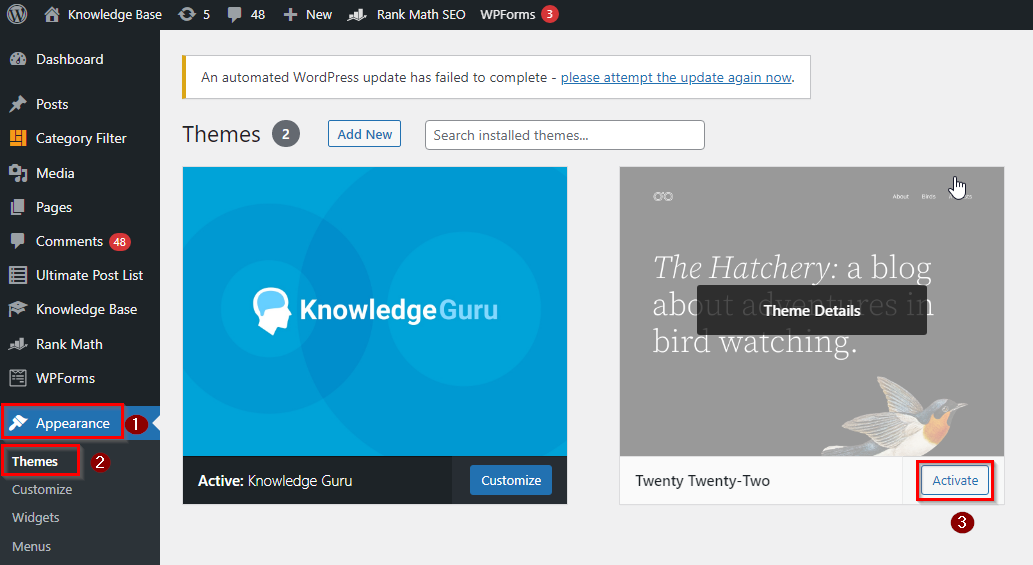Open Customize submenu item
Screen dimensions: 1033x565
(42, 489)
